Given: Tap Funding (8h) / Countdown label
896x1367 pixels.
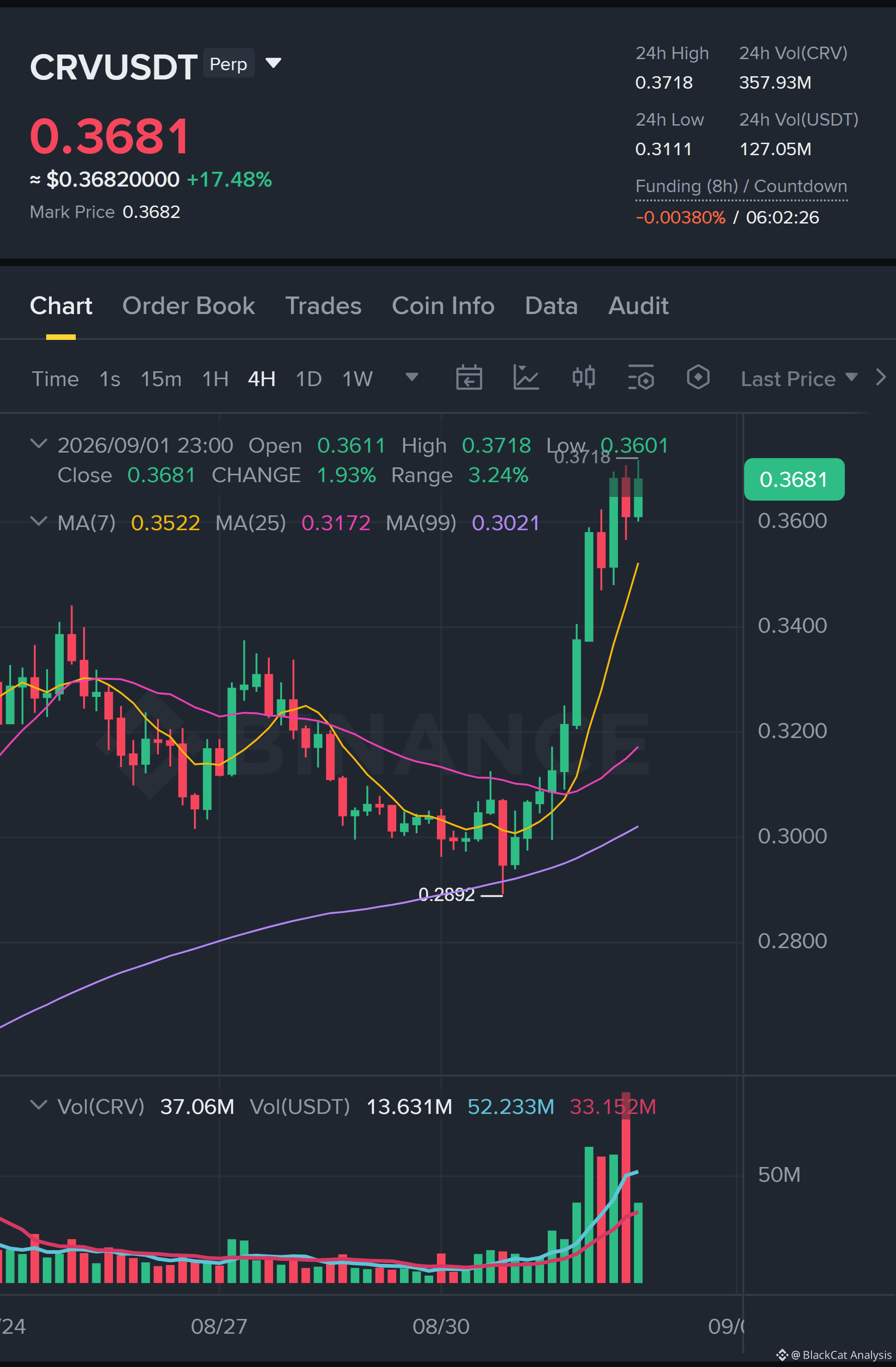Looking at the screenshot, I should click(x=741, y=186).
